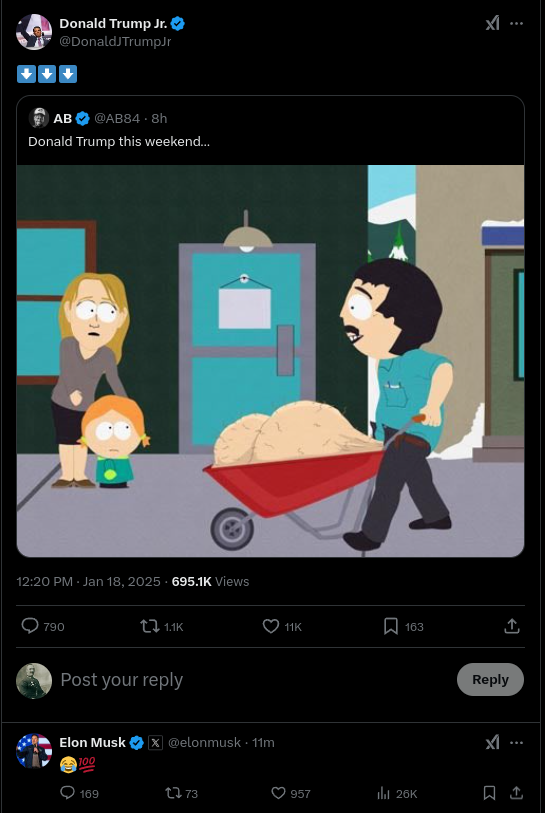The image size is (545, 813).
Task: Open more options menu on main post
Action: pyautogui.click(x=516, y=23)
